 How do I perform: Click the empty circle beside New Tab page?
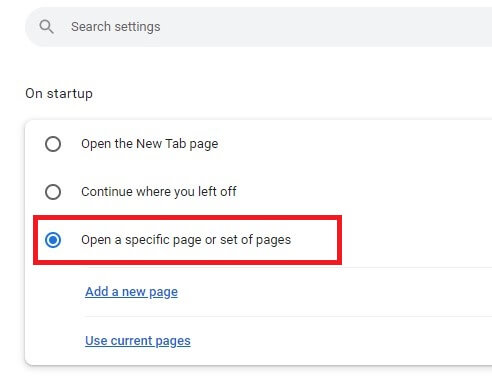point(53,144)
